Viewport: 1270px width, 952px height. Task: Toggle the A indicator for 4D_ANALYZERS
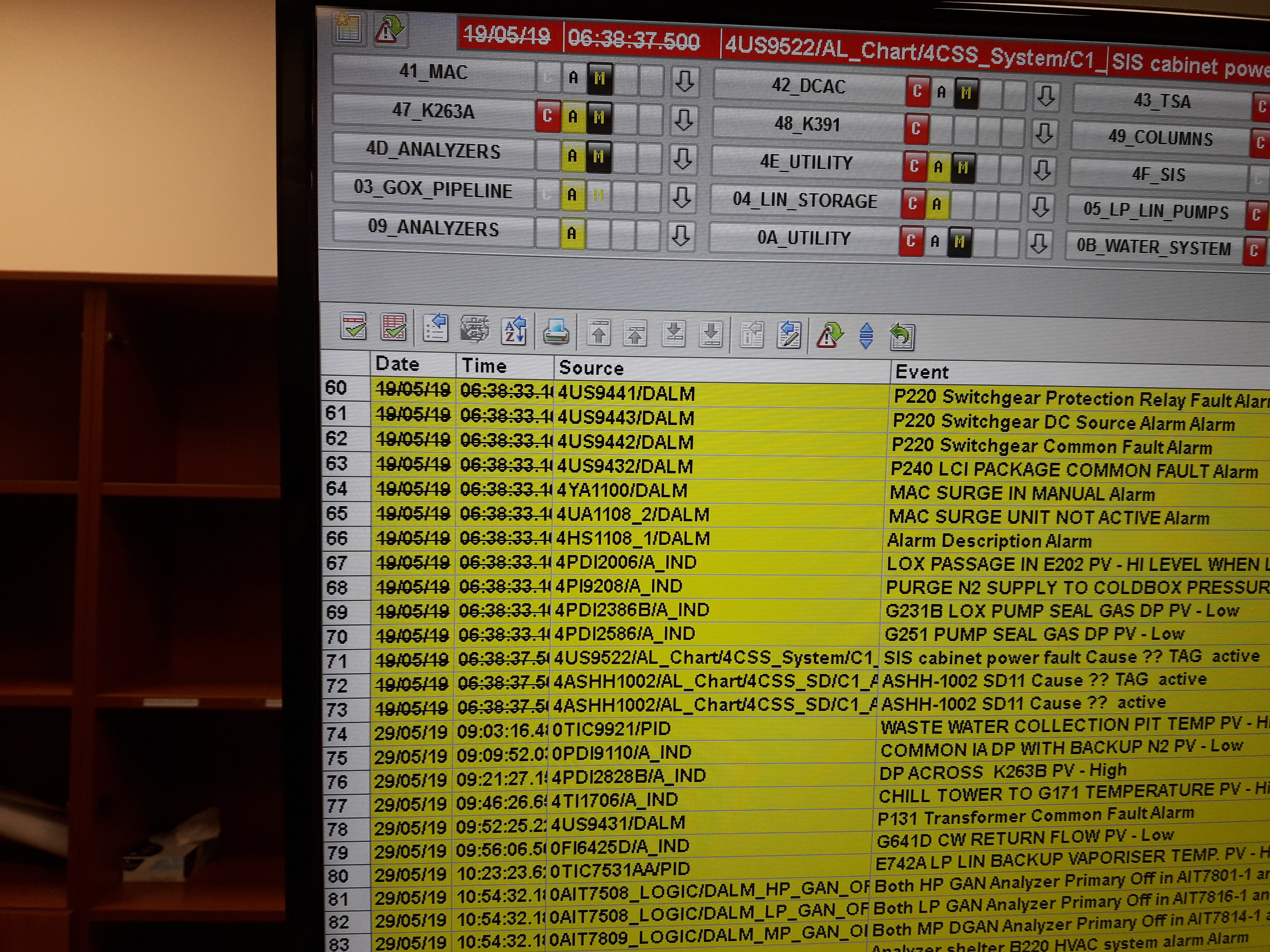[x=573, y=156]
